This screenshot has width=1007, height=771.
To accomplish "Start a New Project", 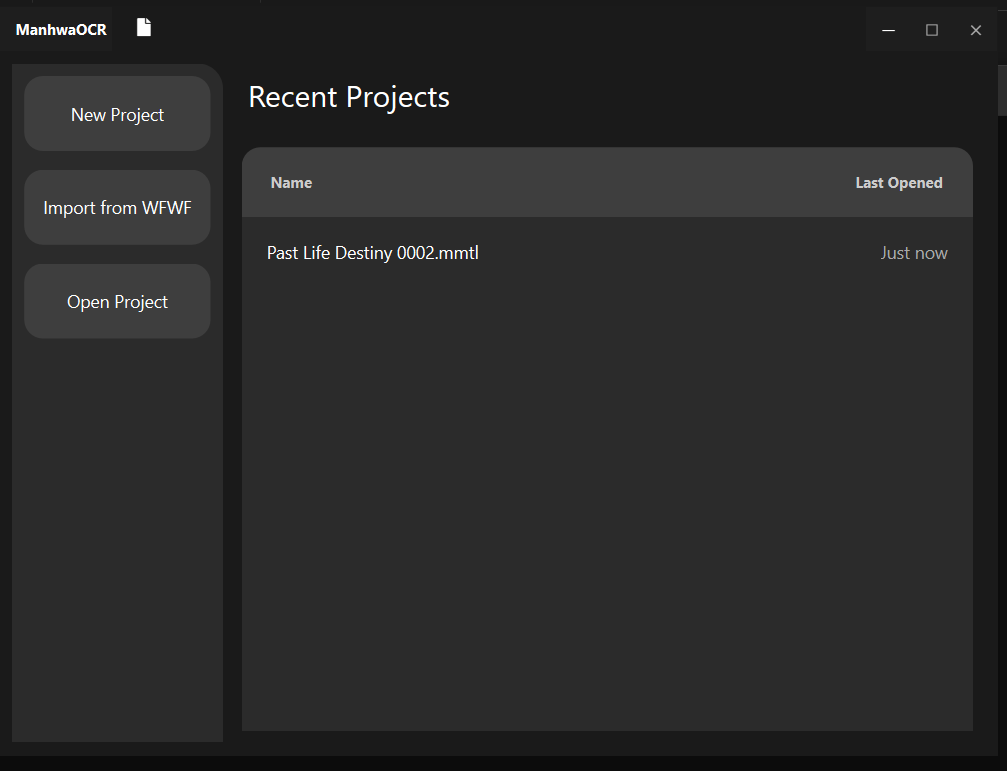I will click(x=117, y=115).
